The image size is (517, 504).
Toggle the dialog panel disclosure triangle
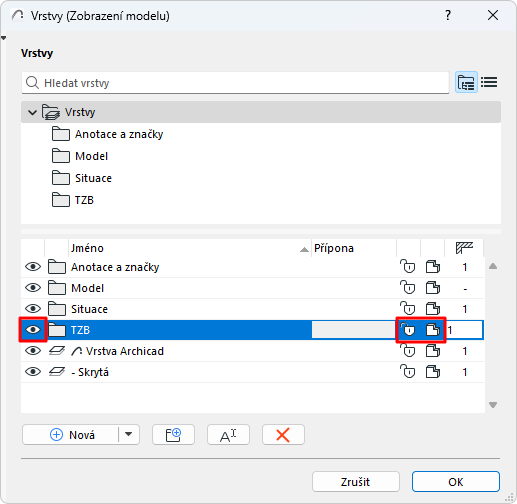click(4, 38)
